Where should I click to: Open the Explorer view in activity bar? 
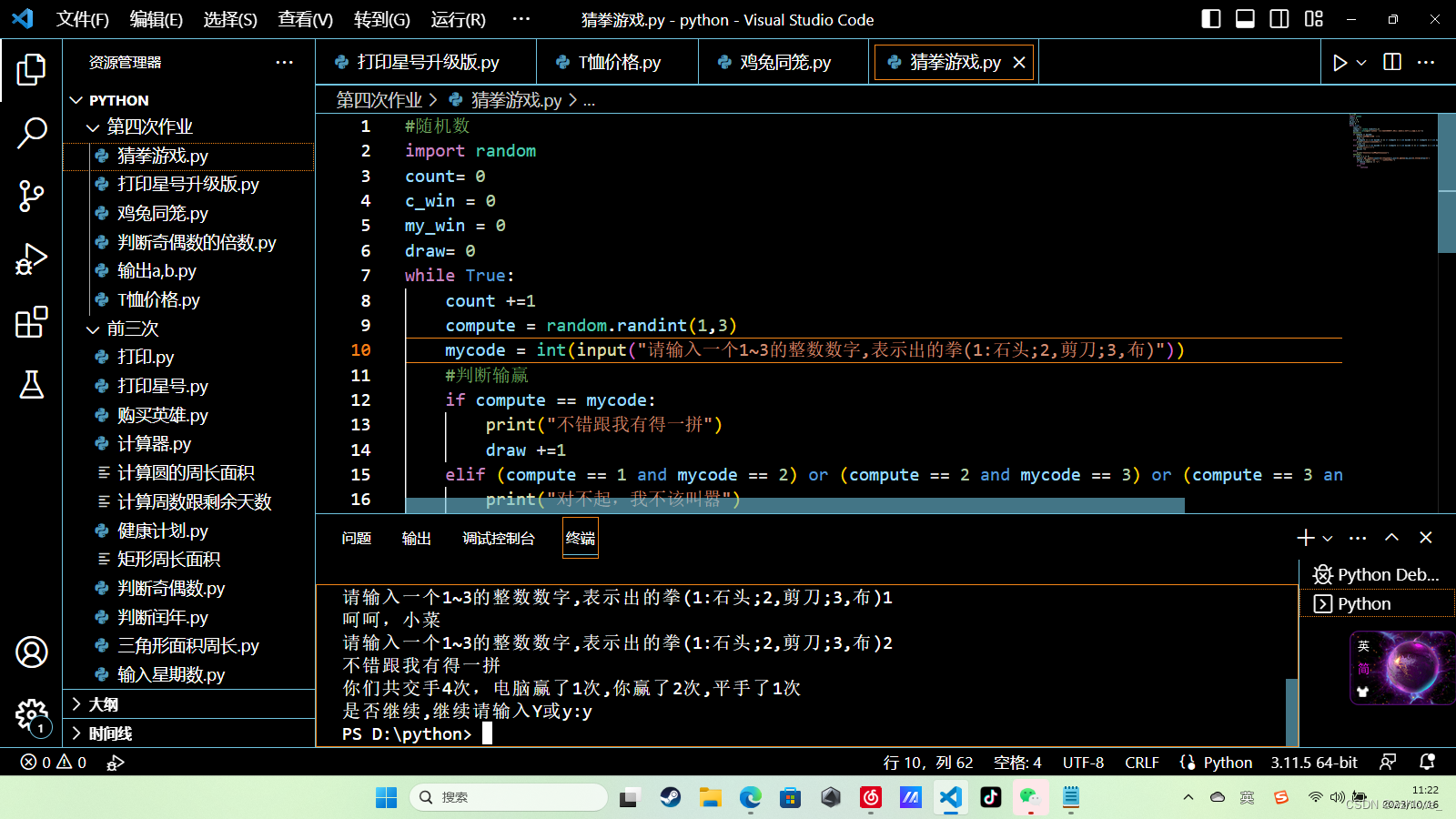click(x=31, y=69)
